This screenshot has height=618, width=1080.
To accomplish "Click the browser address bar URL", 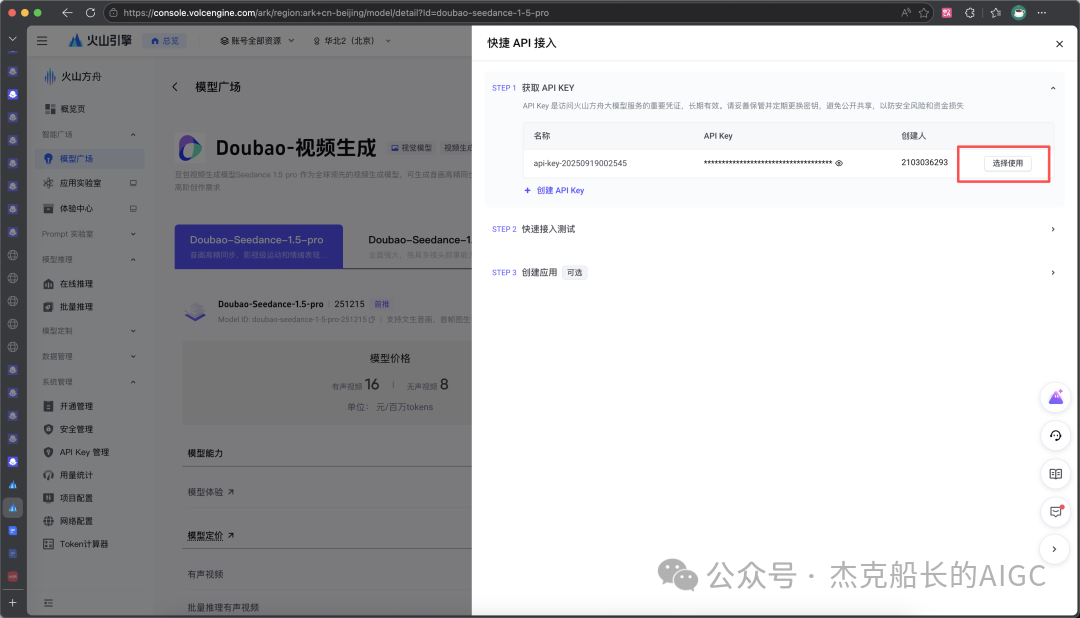I will tap(335, 12).
